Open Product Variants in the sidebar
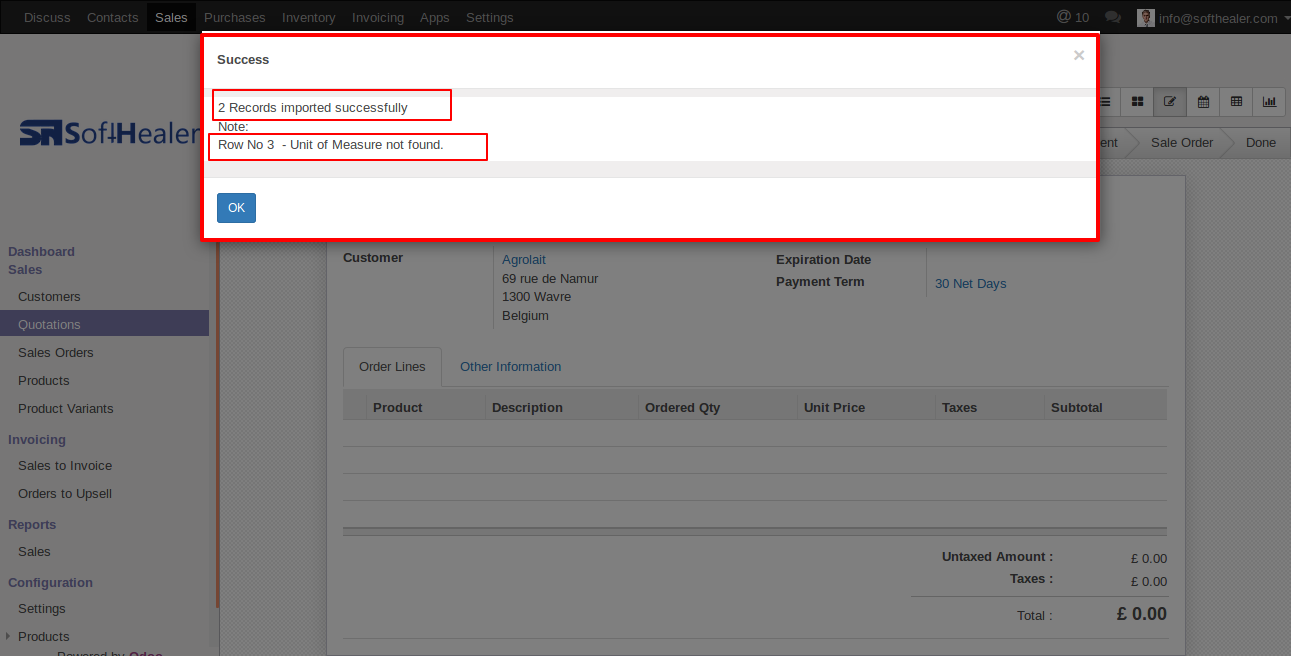 (x=66, y=408)
